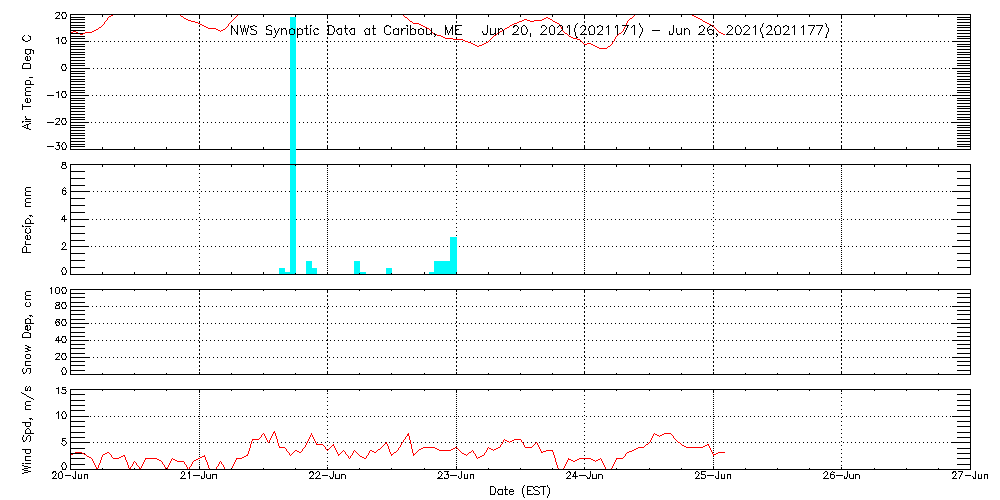Click the "Air Temp, Deg C" axis label
Screen dimensions: 1000x500
[x=27, y=83]
